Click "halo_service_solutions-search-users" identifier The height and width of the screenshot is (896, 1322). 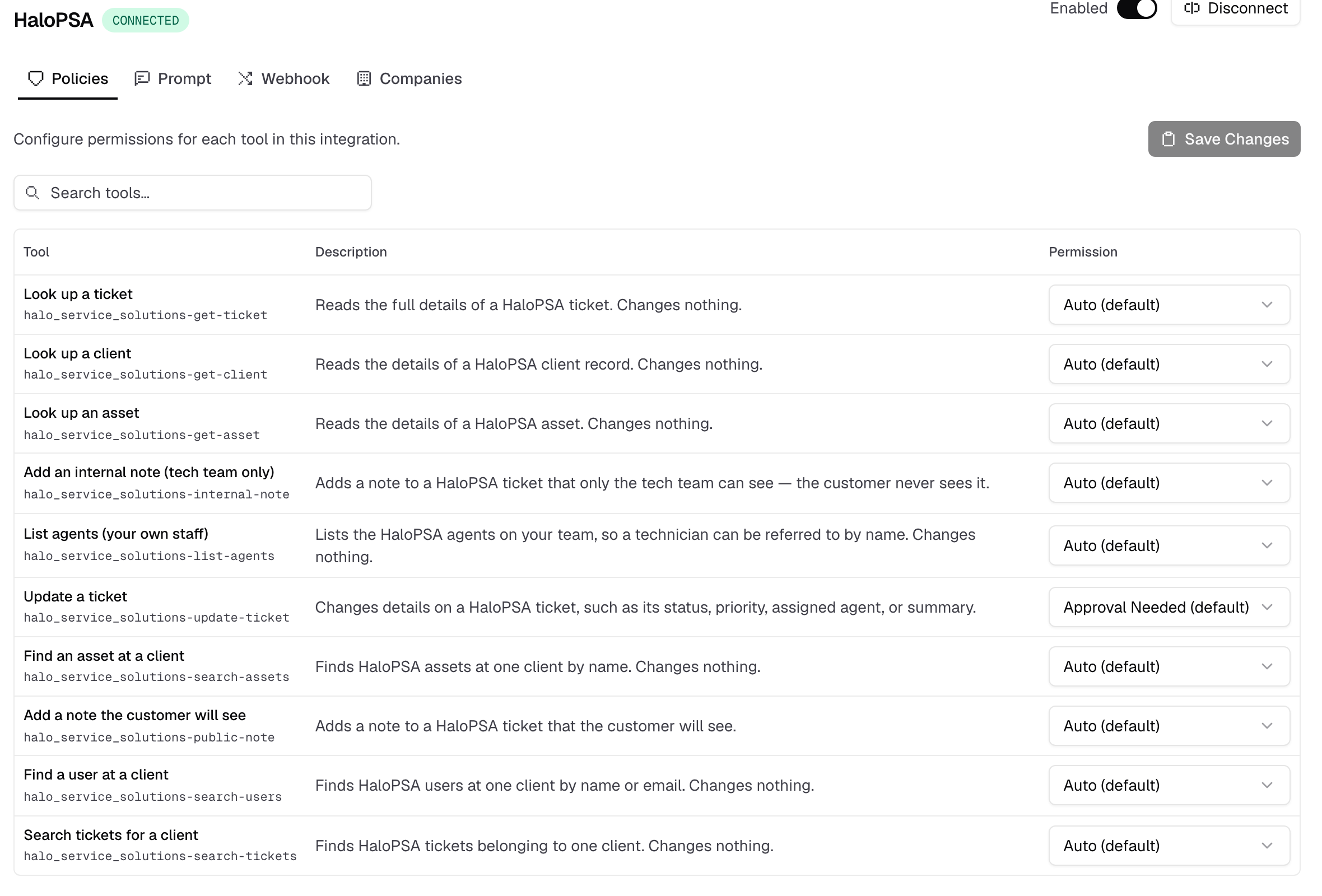[x=152, y=796]
